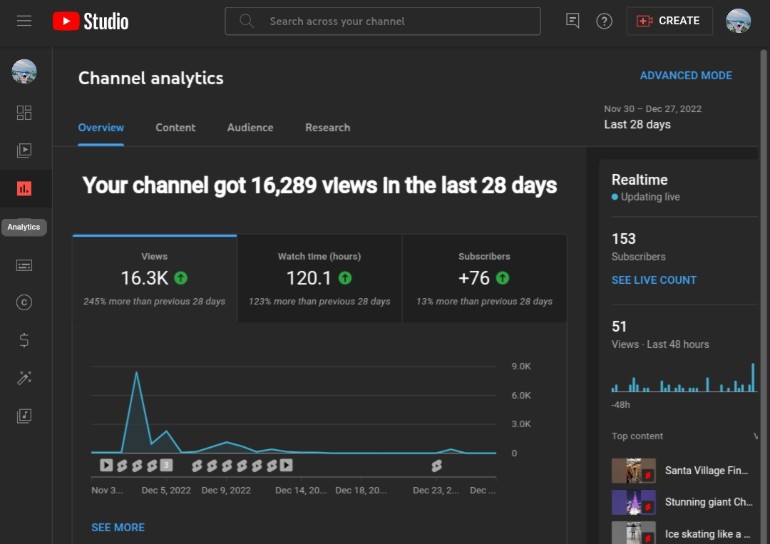Go to Content via sidebar video icon
Image resolution: width=770 pixels, height=544 pixels.
point(24,150)
